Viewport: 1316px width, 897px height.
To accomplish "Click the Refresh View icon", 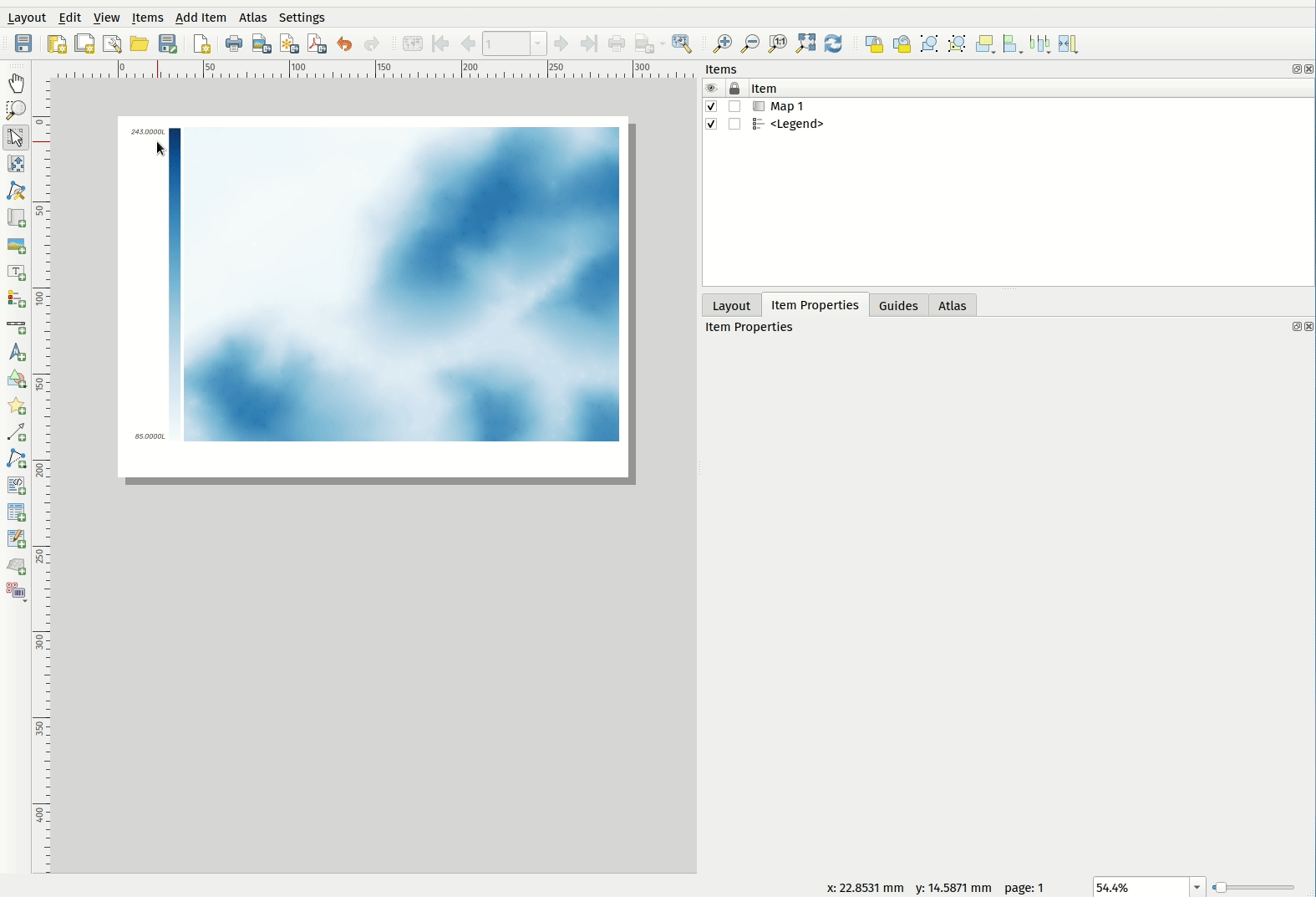I will [x=834, y=44].
